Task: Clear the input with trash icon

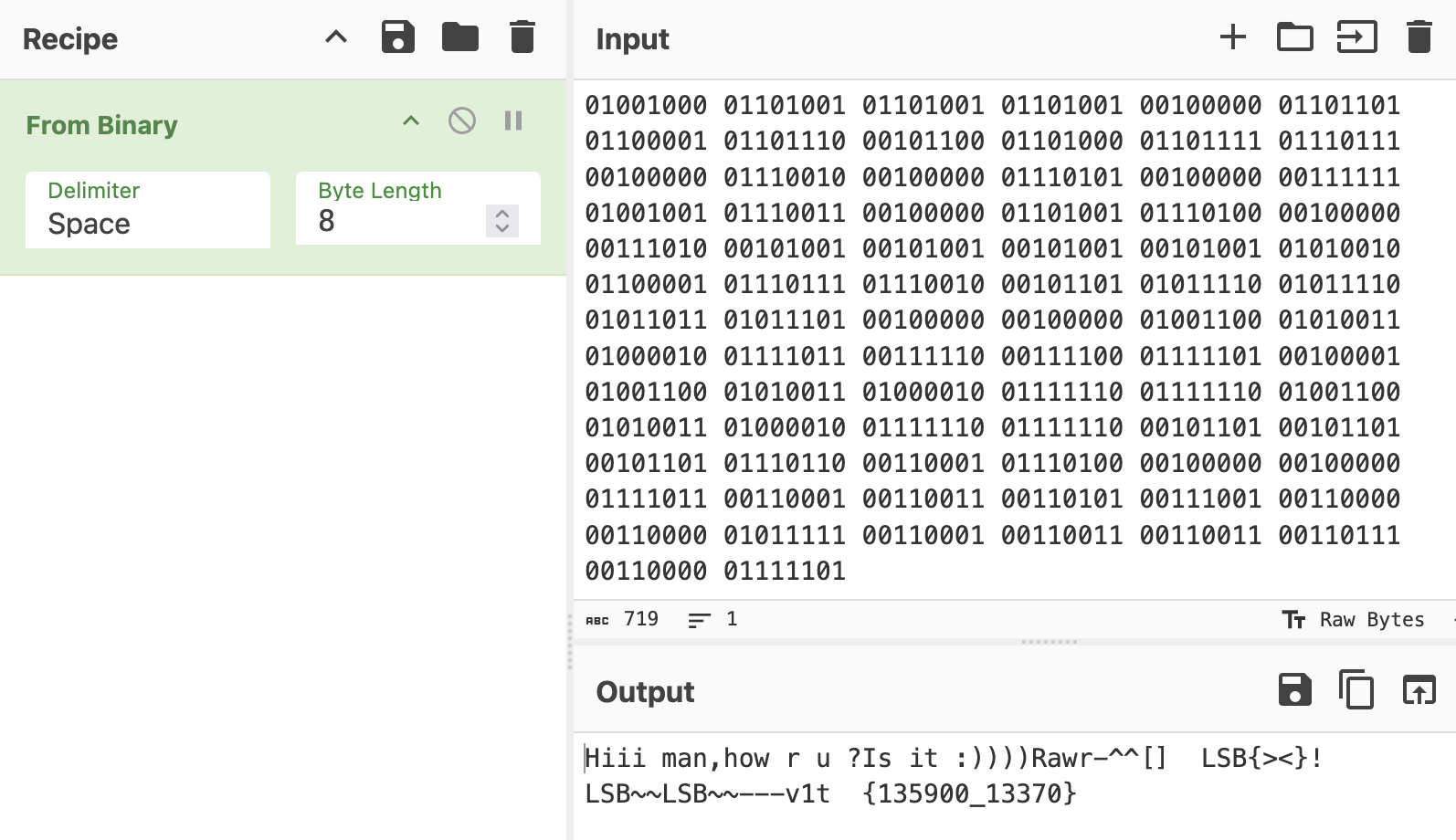Action: click(x=1419, y=37)
